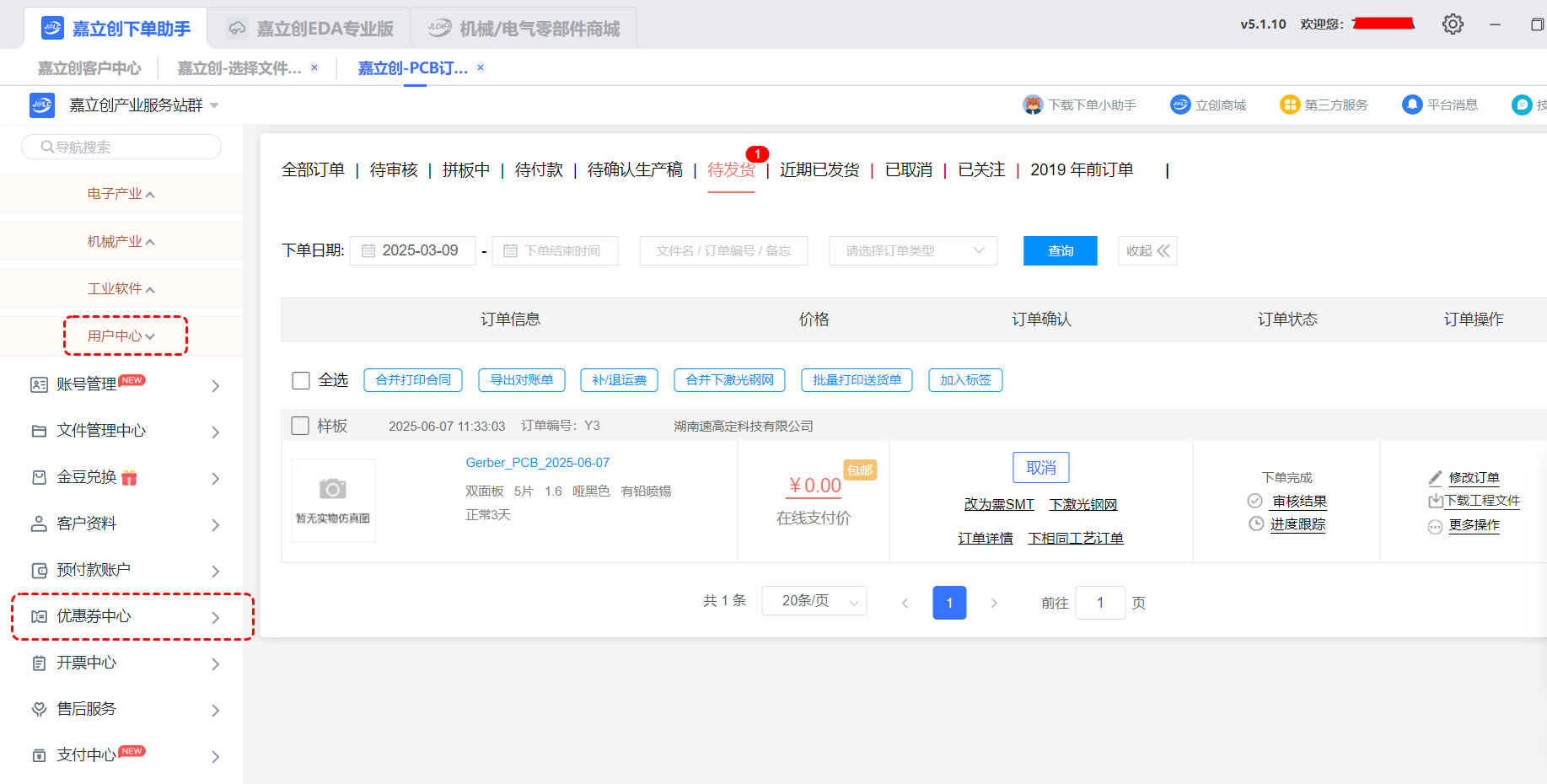The height and width of the screenshot is (784, 1547).
Task: Click the 账号管理 sidebar icon
Action: pos(39,385)
